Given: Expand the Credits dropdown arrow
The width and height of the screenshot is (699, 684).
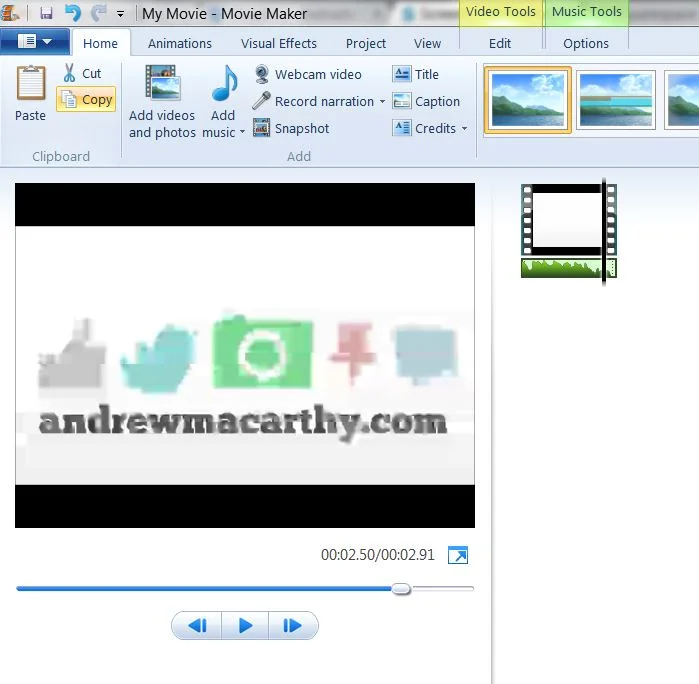Looking at the screenshot, I should pos(465,129).
